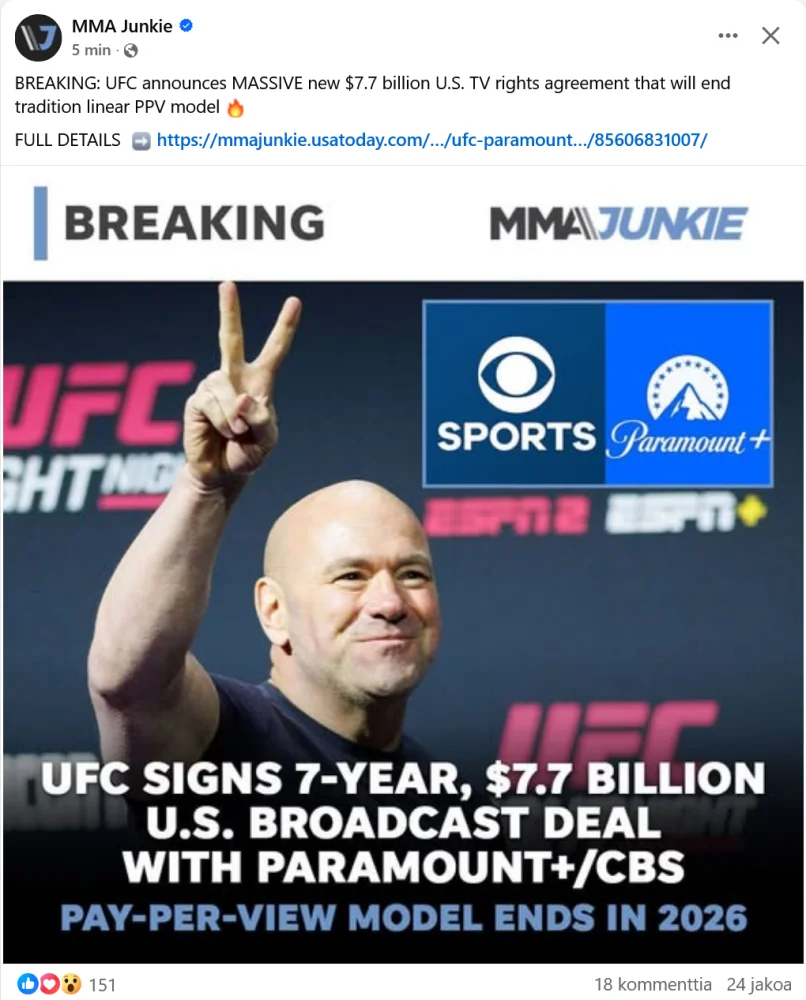The width and height of the screenshot is (806, 1000).
Task: Click the blue verified badge icon
Action: pyautogui.click(x=186, y=26)
